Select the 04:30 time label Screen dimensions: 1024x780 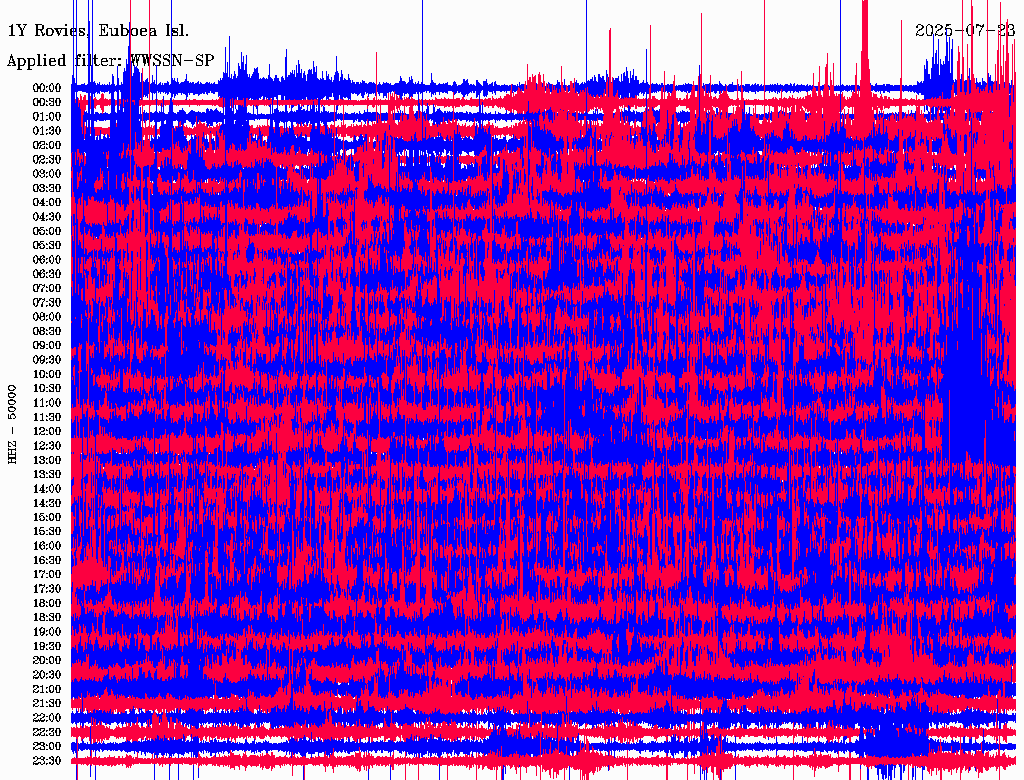point(47,217)
